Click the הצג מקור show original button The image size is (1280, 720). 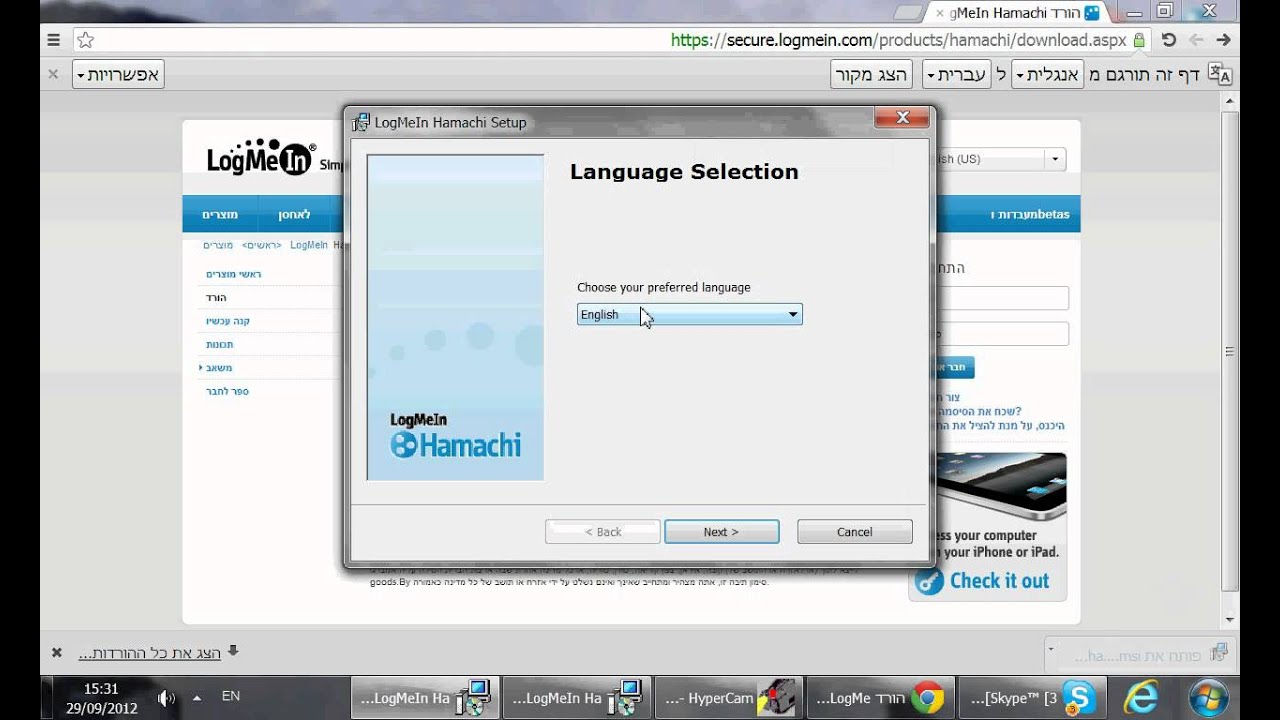[x=872, y=75]
